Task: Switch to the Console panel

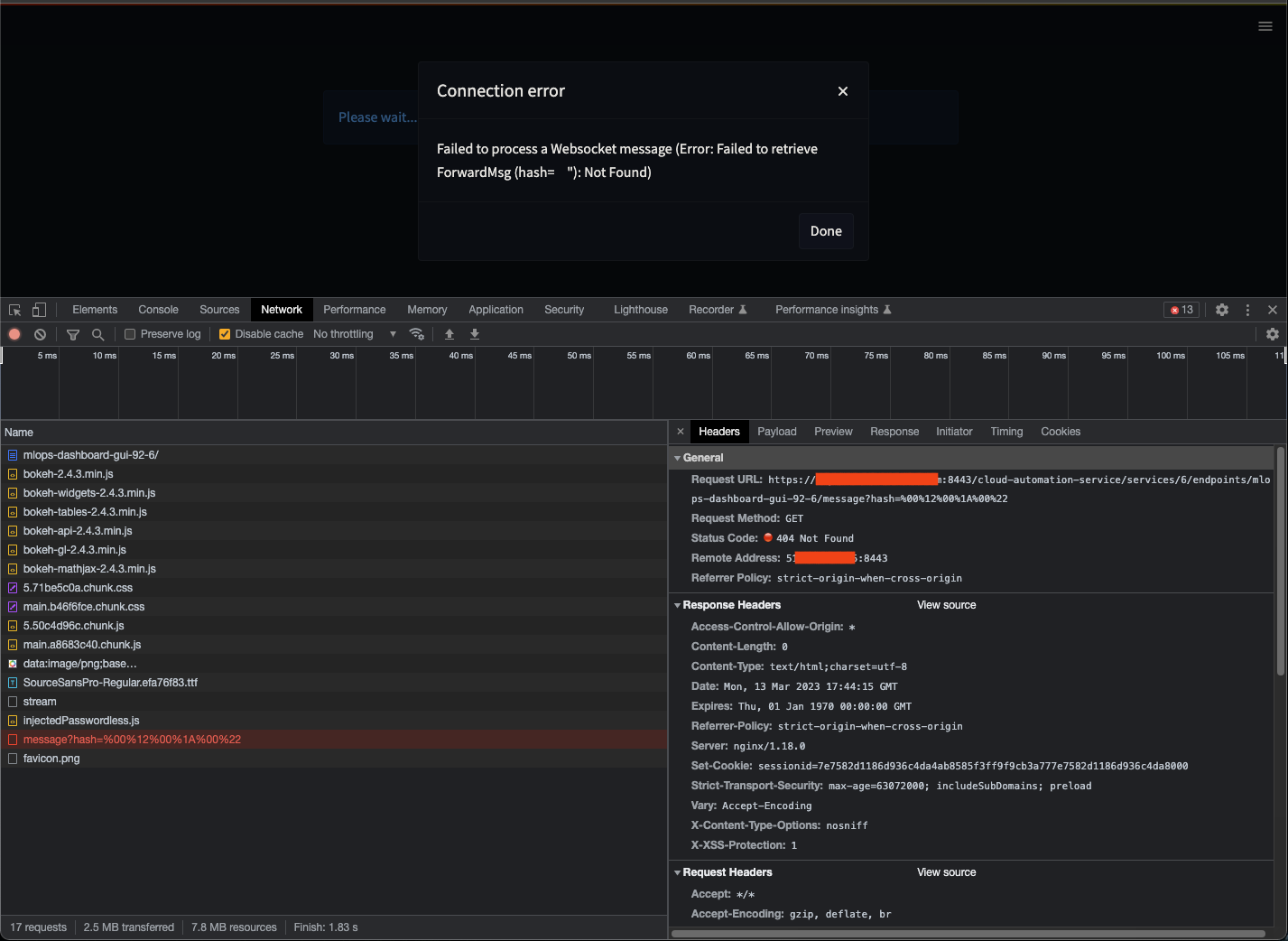Action: click(x=158, y=310)
